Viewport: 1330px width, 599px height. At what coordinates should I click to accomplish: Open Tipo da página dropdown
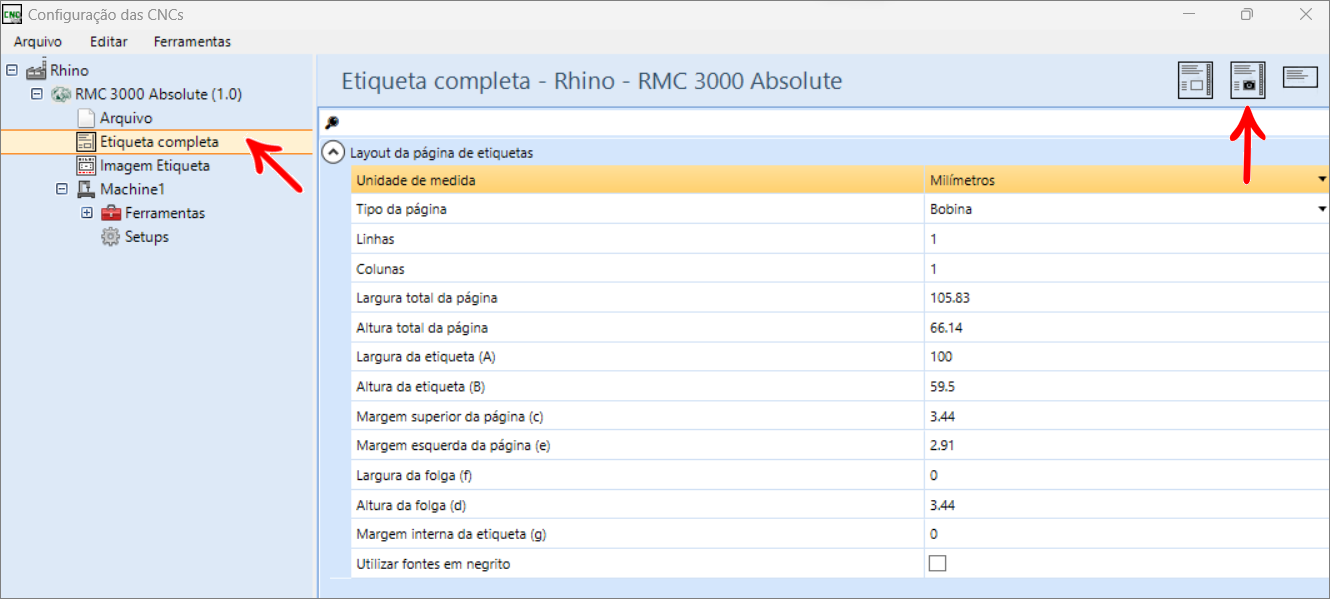1322,209
